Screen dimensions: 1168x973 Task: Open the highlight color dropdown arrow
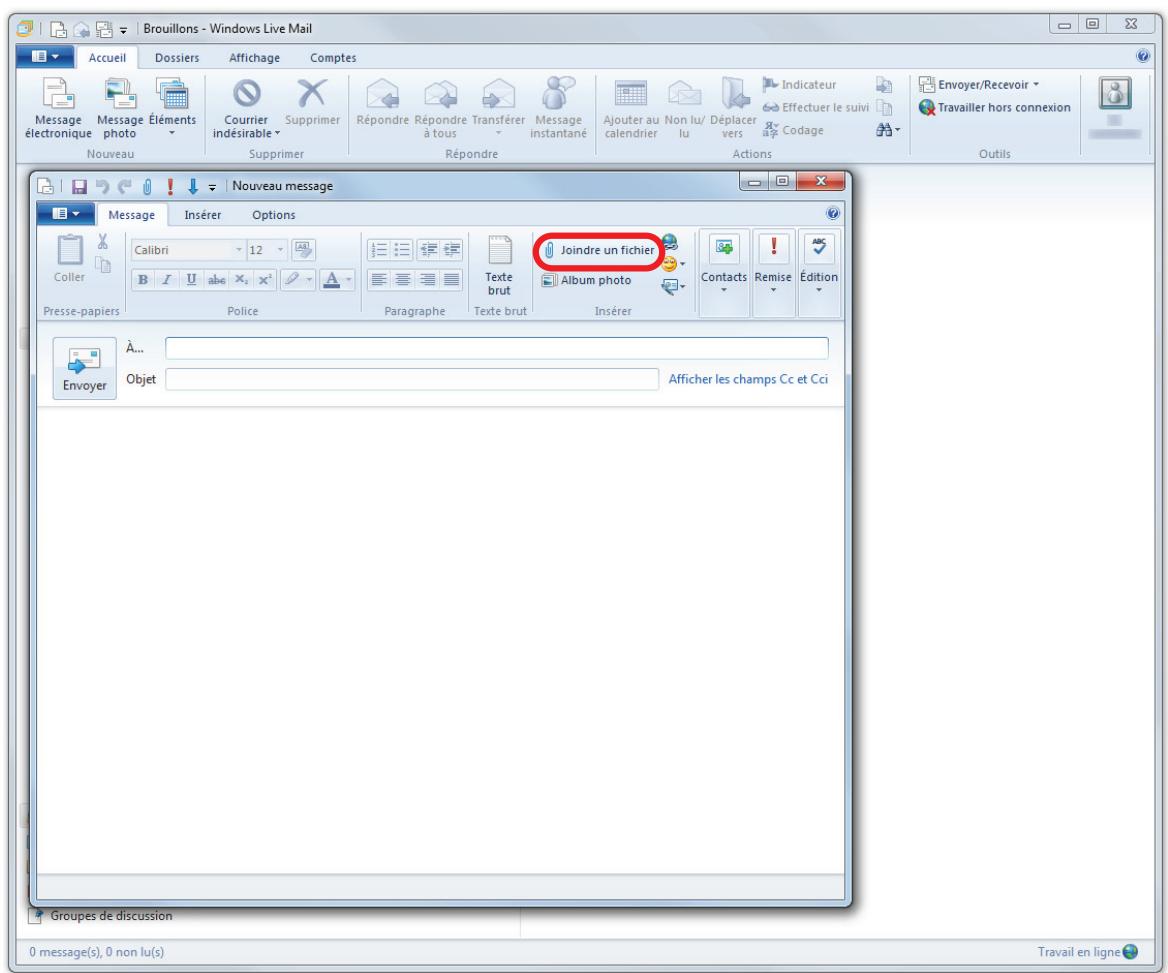point(309,279)
